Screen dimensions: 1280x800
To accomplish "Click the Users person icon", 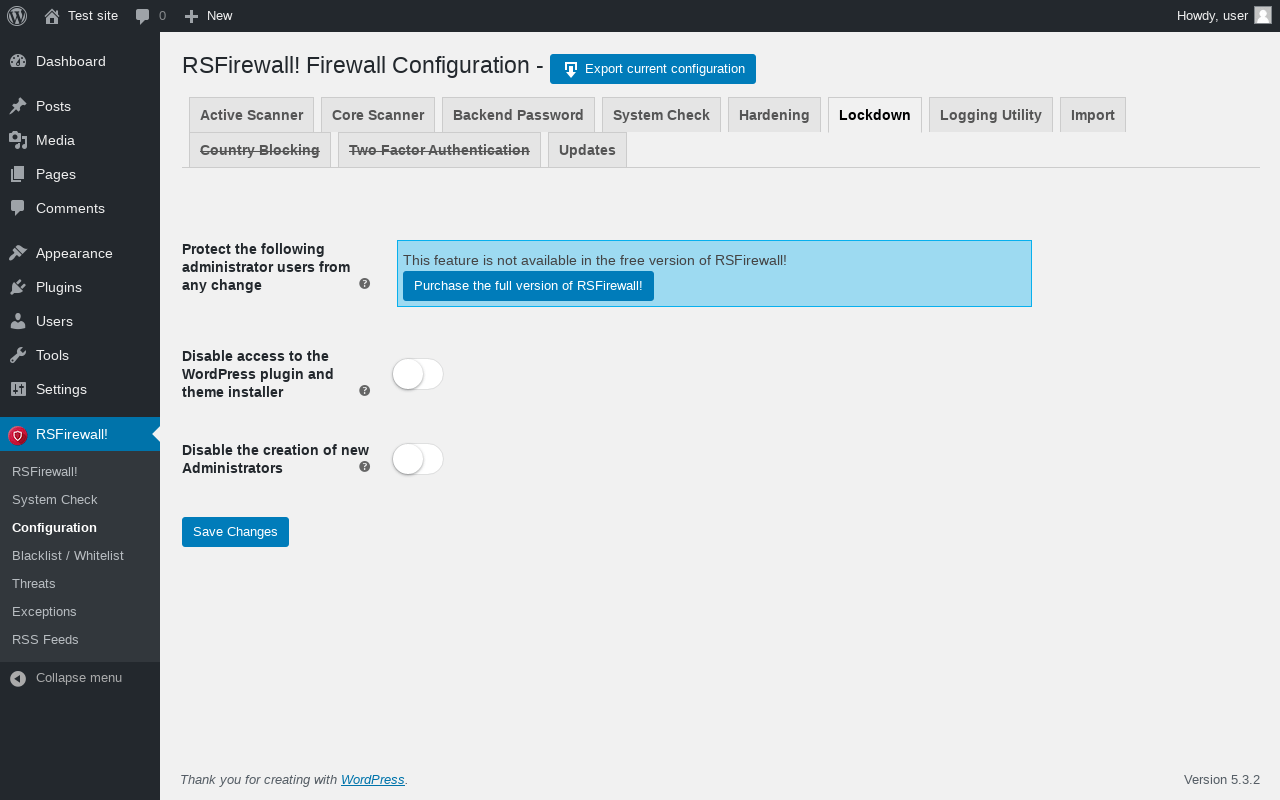I will [18, 321].
